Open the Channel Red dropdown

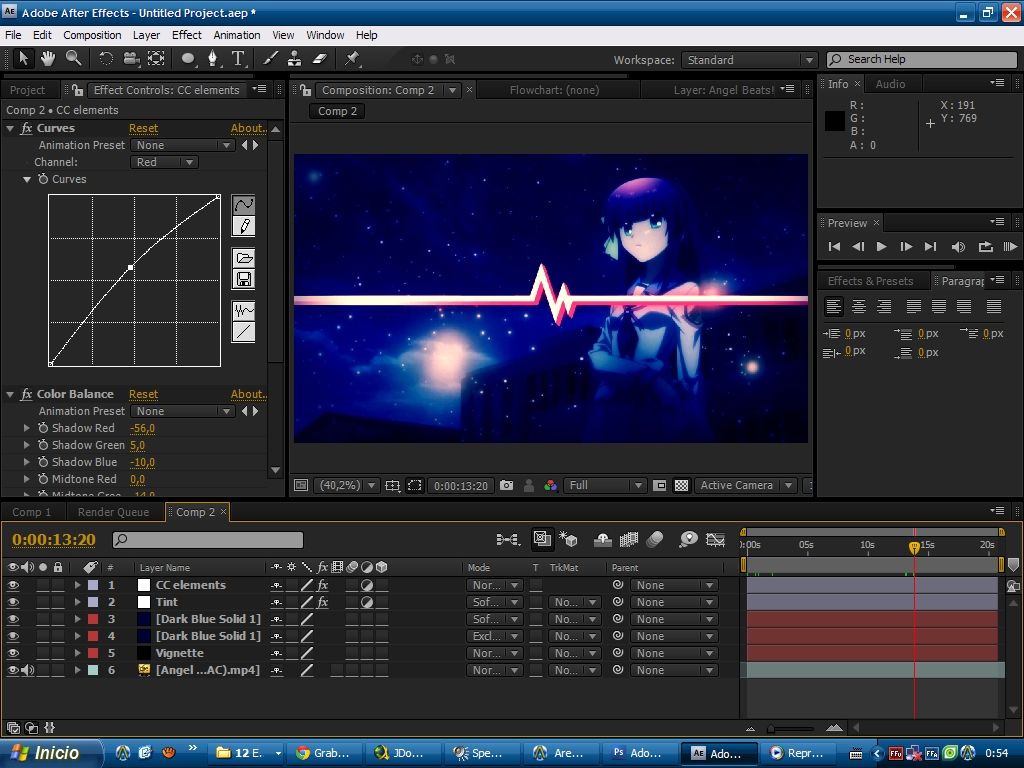[164, 162]
